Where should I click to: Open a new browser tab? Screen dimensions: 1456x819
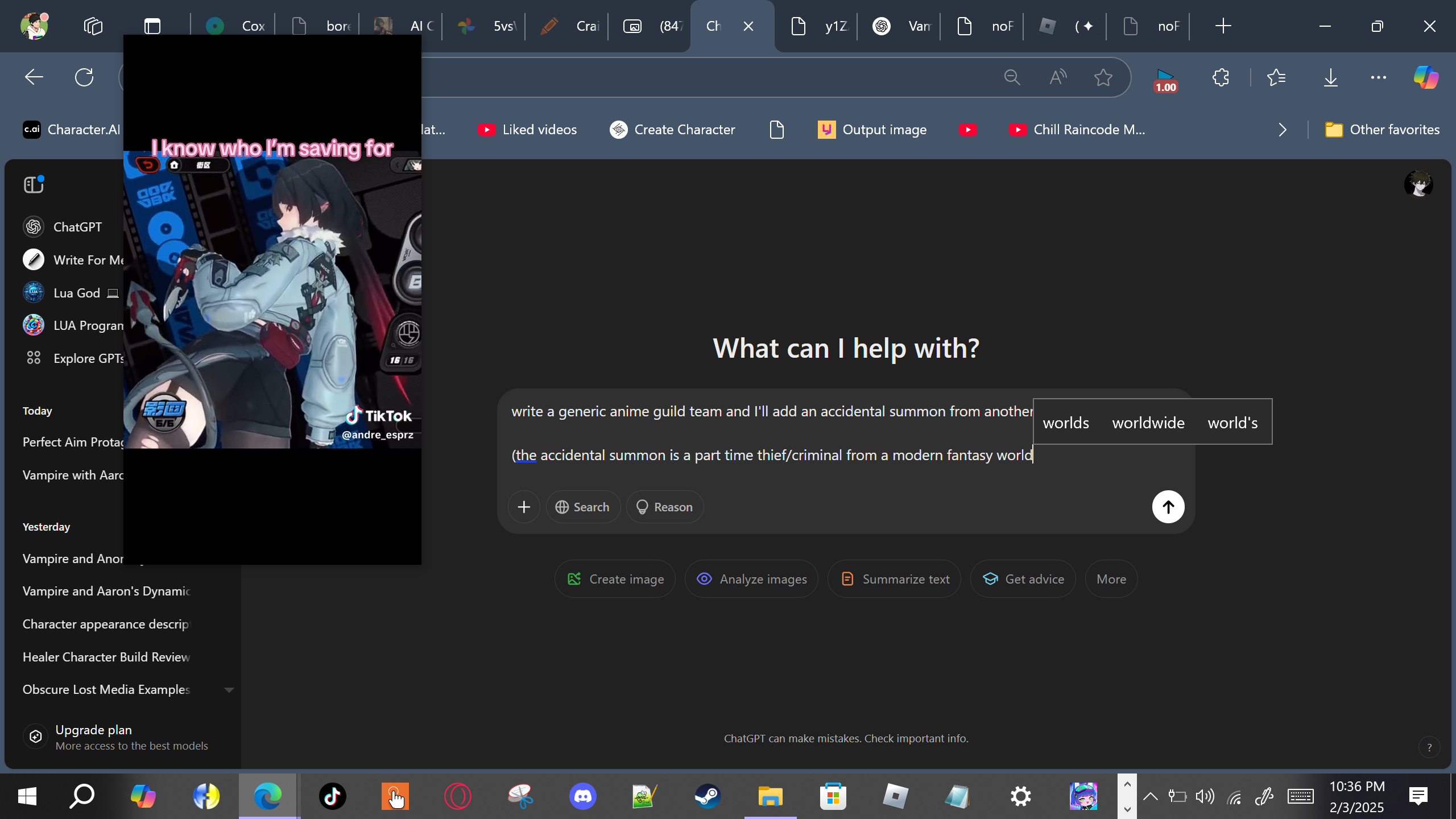pos(1223,26)
